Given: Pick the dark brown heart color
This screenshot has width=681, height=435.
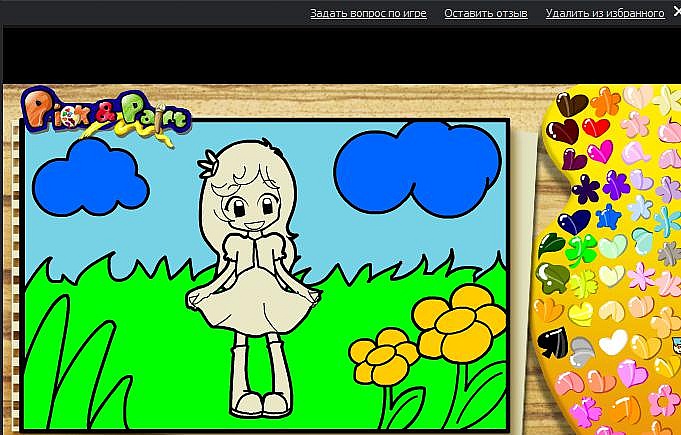Looking at the screenshot, I should [571, 104].
